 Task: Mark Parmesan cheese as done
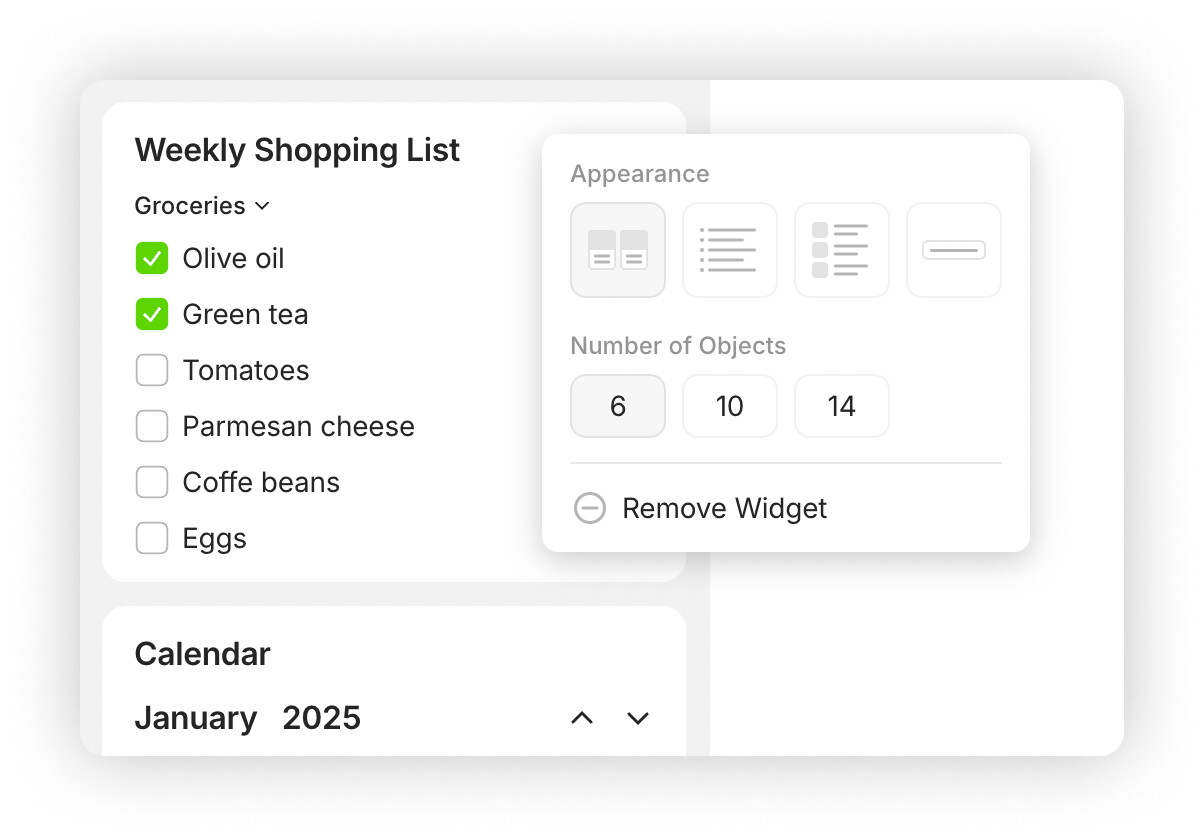click(152, 426)
